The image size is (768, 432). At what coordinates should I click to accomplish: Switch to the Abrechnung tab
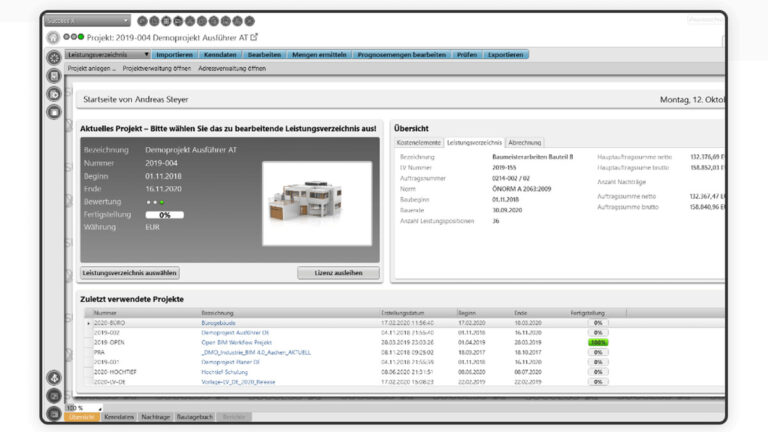(525, 143)
